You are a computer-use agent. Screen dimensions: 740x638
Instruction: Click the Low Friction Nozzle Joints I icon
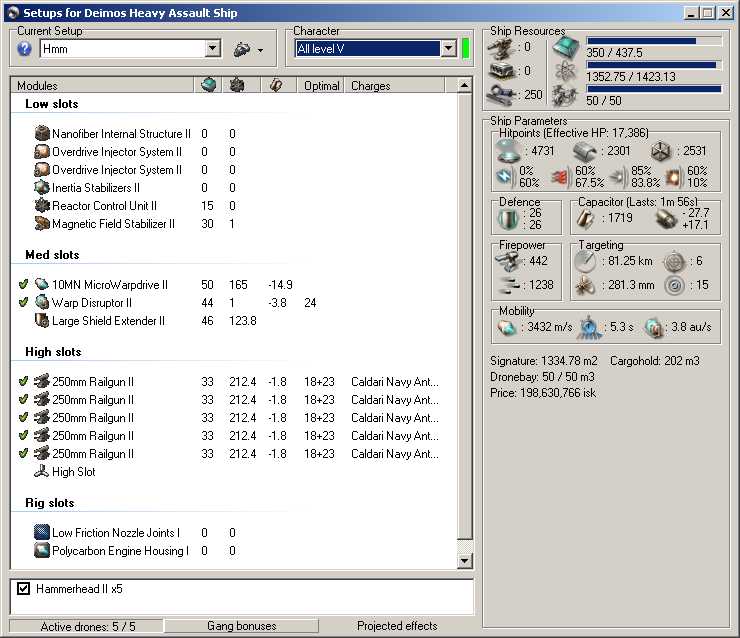42,532
